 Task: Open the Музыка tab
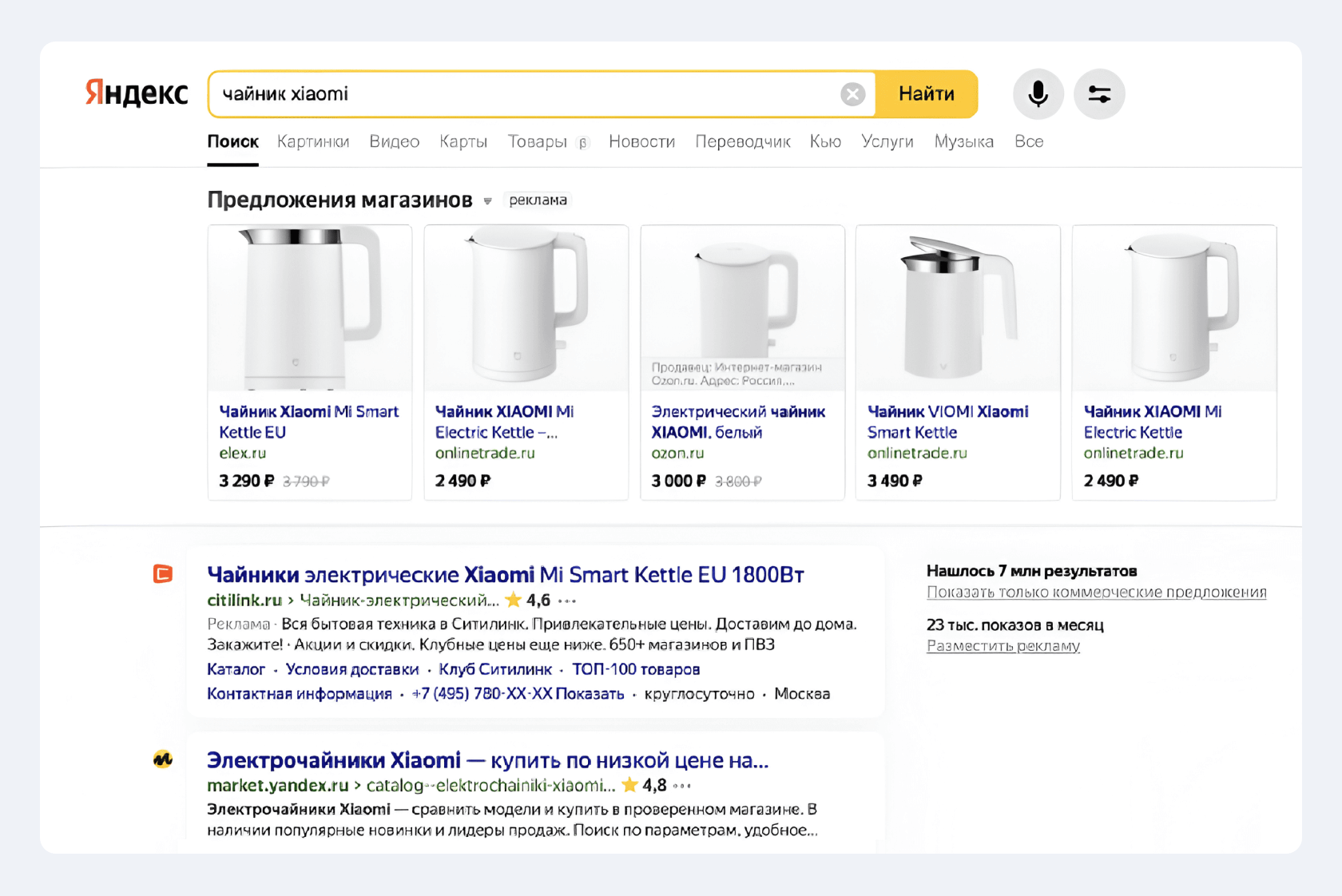[x=964, y=142]
